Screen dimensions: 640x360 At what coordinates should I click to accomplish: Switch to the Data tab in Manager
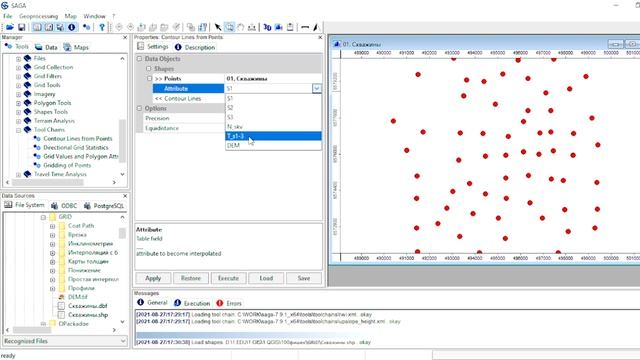[x=46, y=47]
